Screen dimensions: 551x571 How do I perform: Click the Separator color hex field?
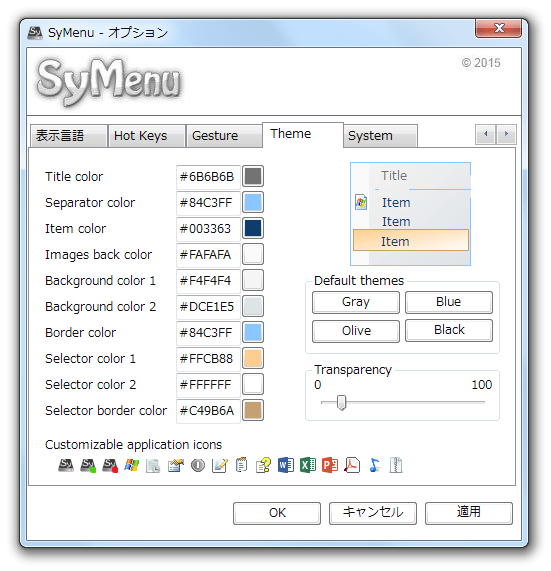(208, 203)
